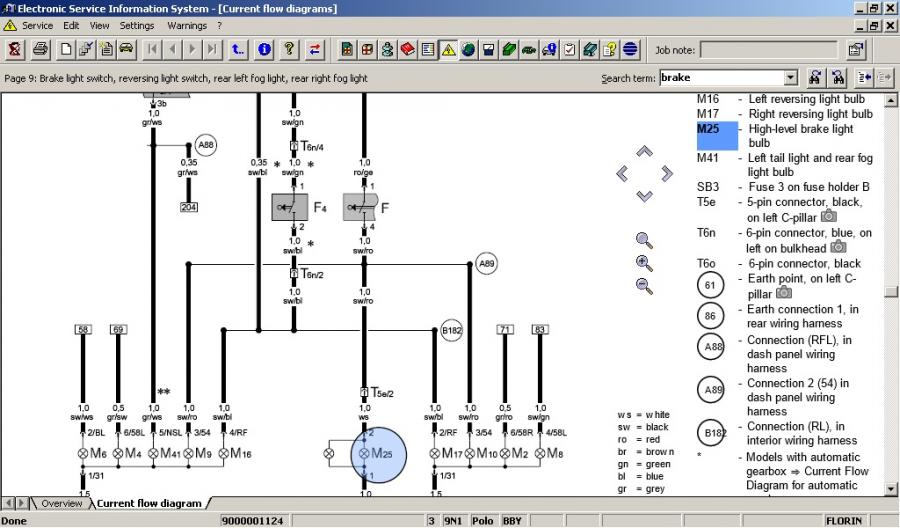Click the red book toolbar icon
This screenshot has height=528, width=900.
(408, 48)
